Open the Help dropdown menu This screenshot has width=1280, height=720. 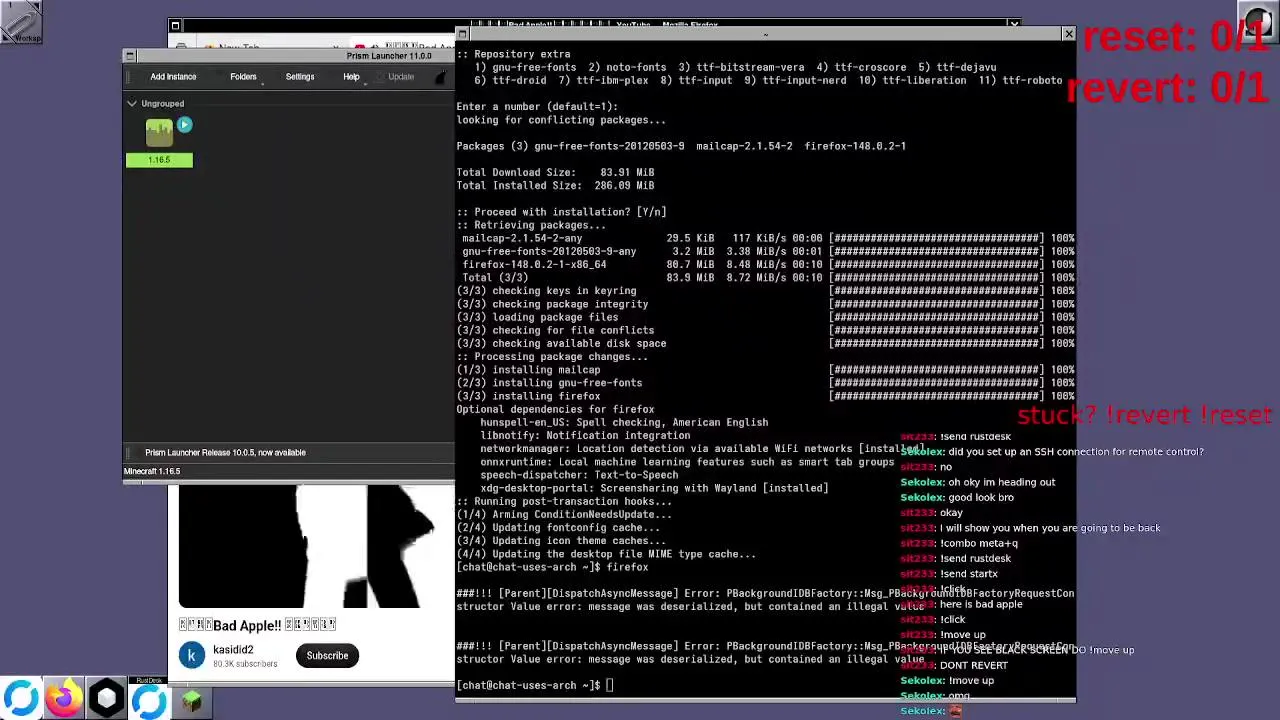click(351, 77)
